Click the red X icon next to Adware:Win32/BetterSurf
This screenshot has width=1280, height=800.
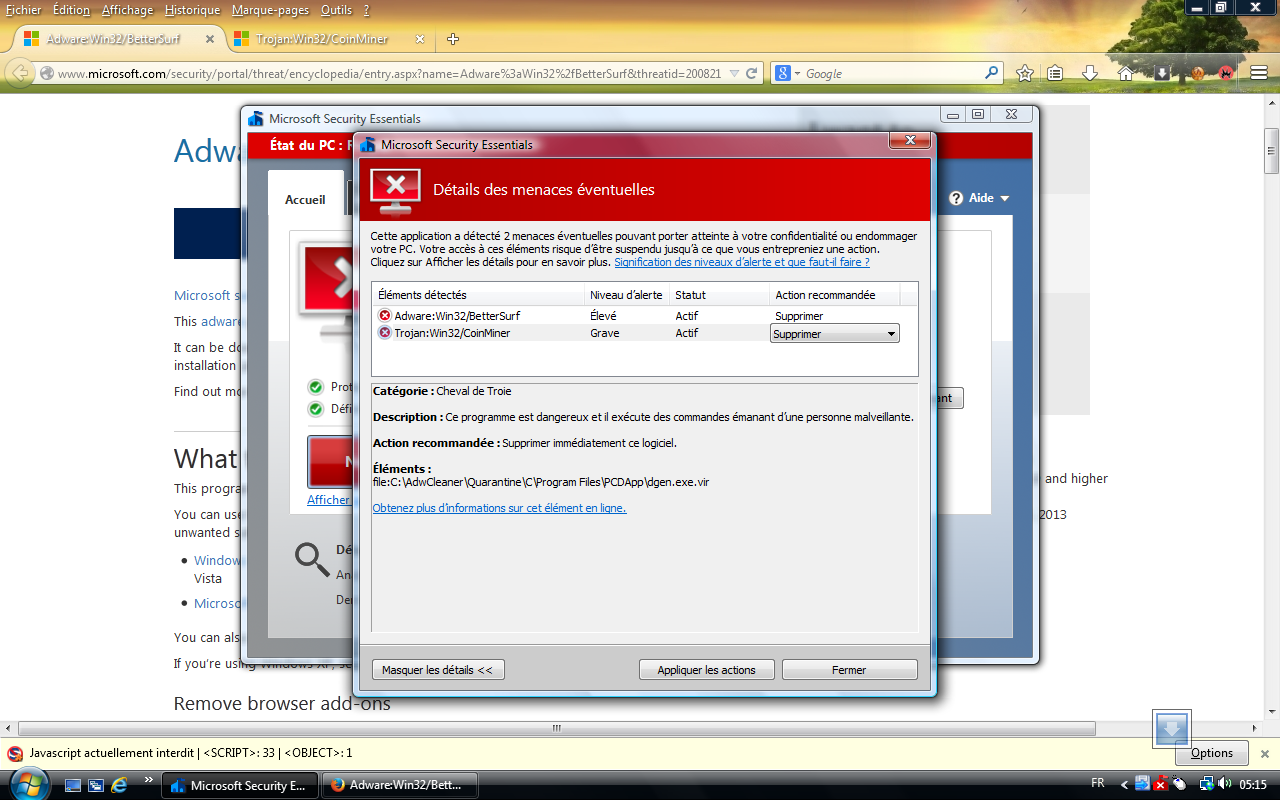(x=384, y=316)
